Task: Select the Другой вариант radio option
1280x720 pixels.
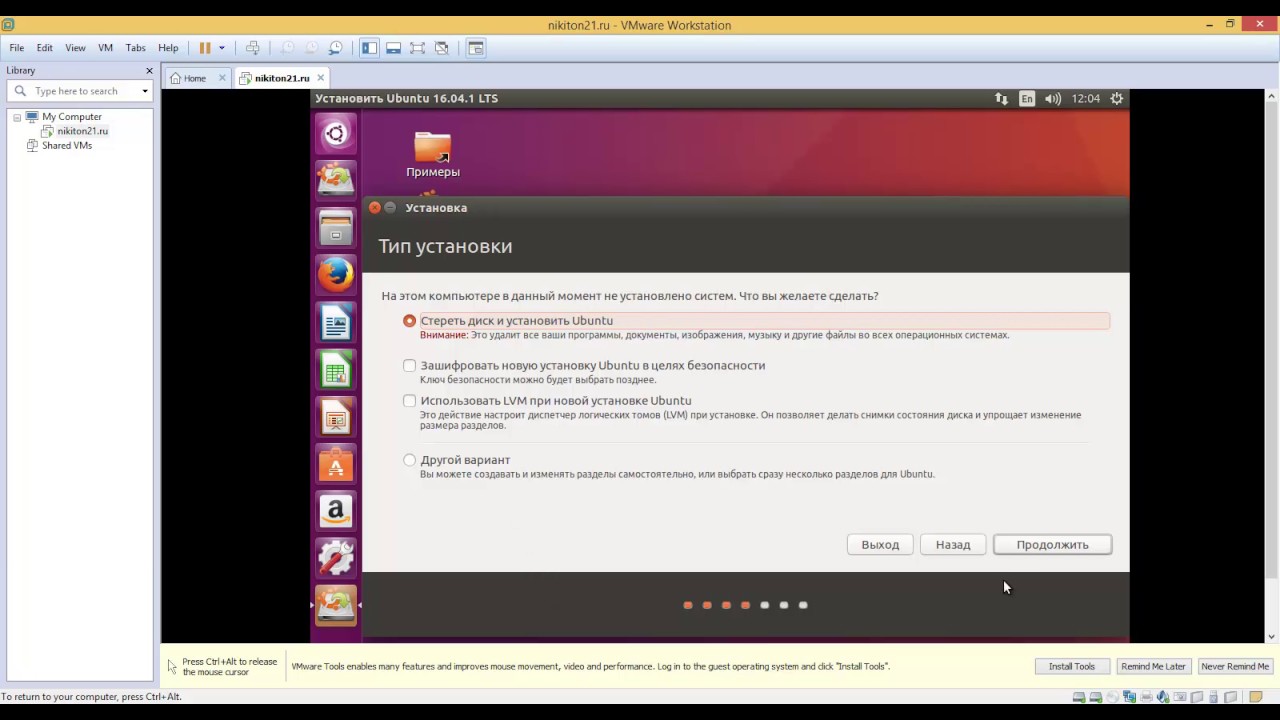Action: tap(409, 460)
